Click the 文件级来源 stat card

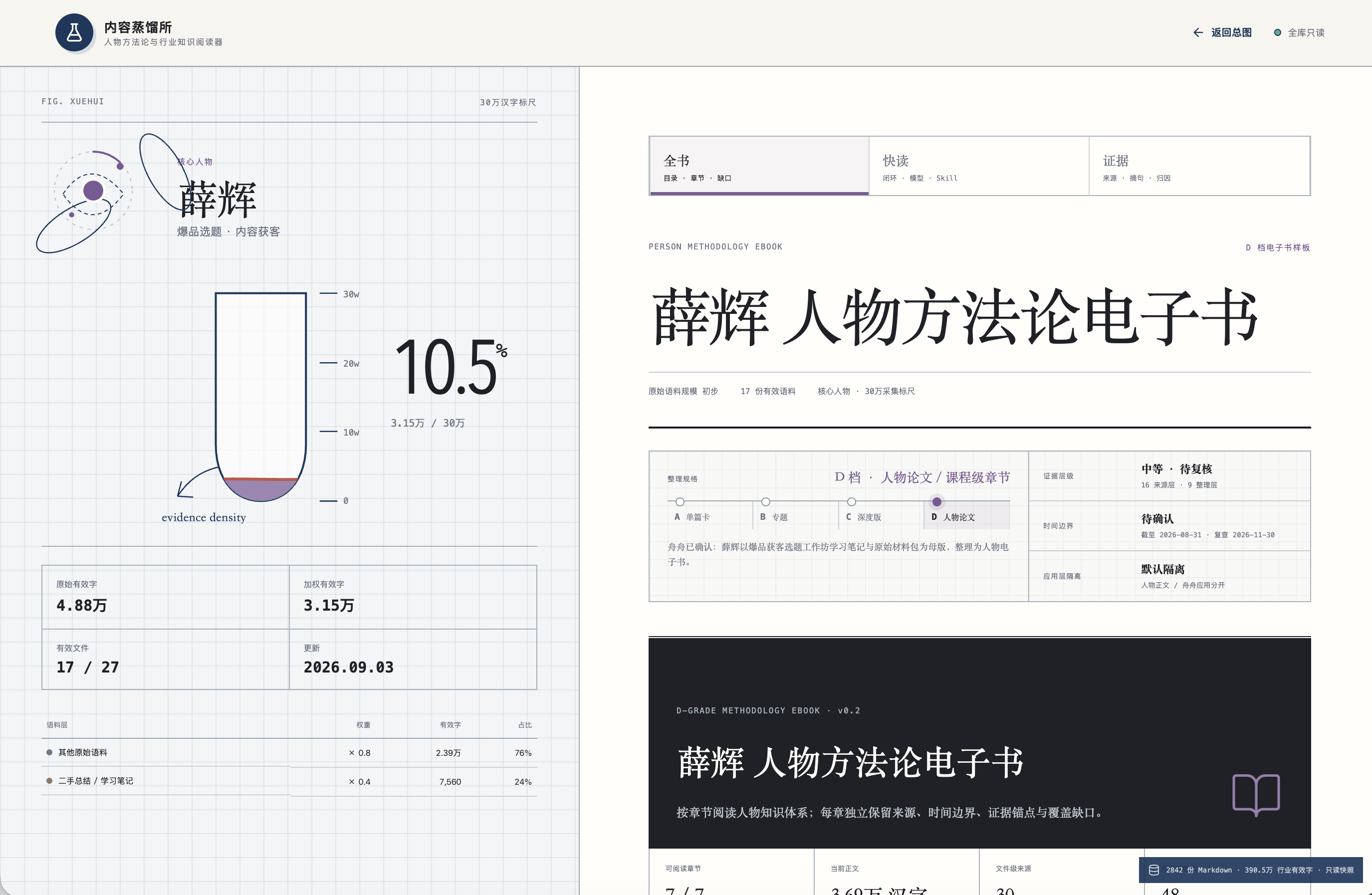point(1061,872)
